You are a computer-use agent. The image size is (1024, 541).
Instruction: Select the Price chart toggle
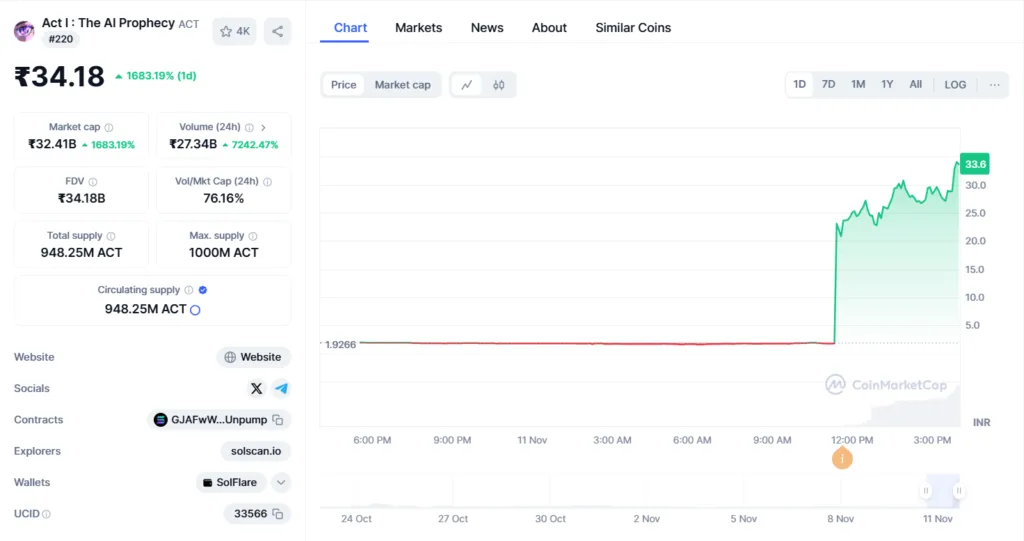click(344, 85)
